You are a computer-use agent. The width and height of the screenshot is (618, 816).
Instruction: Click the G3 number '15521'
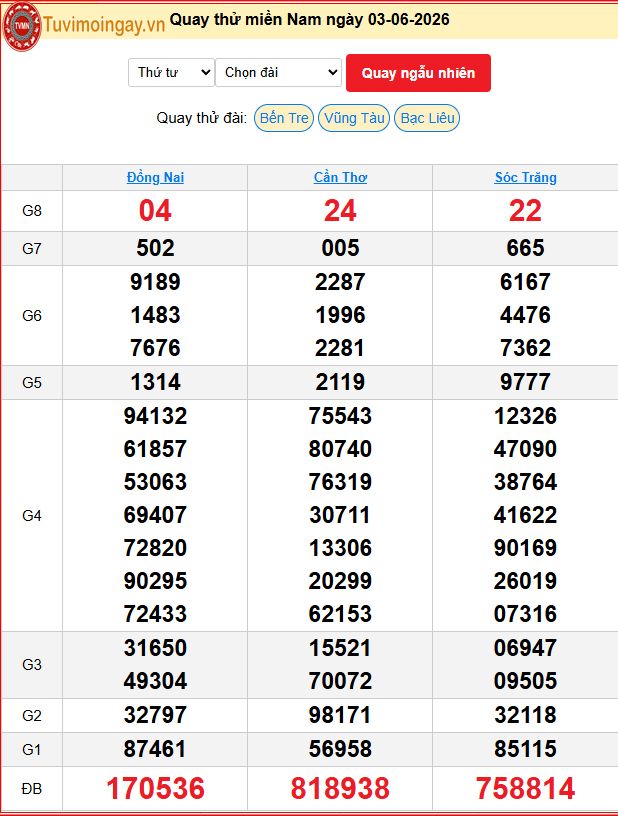coord(340,648)
